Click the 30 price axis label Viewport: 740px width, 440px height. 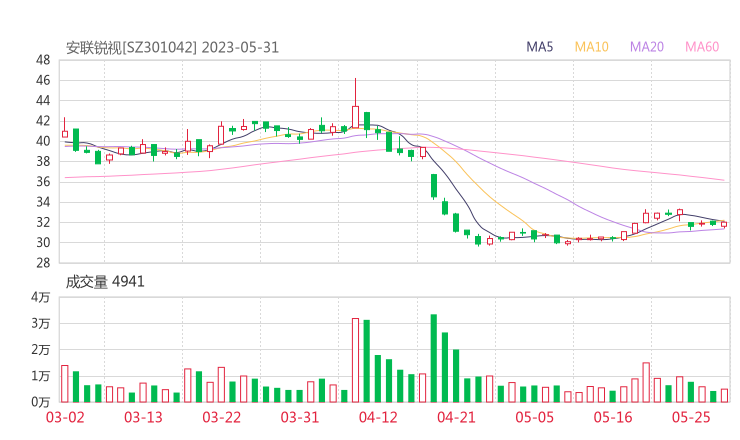pyautogui.click(x=43, y=243)
